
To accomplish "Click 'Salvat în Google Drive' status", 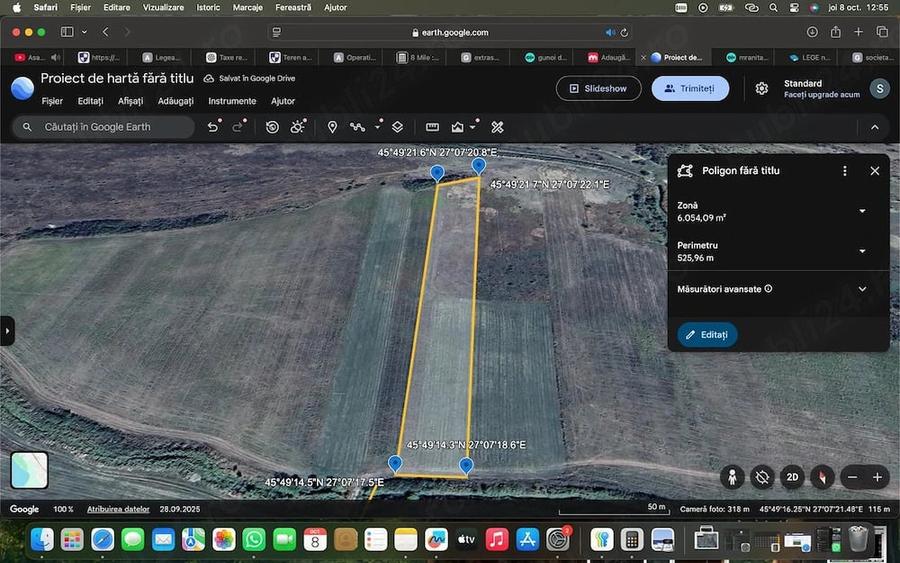I will [250, 79].
